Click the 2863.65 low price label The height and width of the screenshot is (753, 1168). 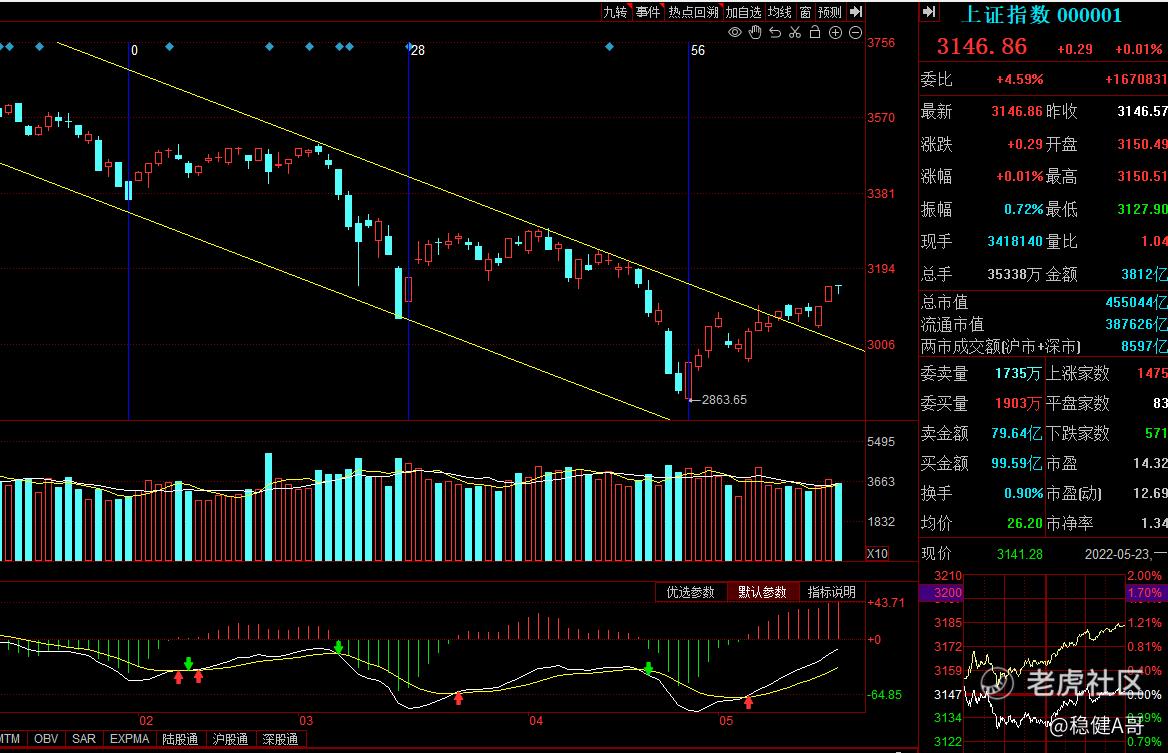pyautogui.click(x=724, y=400)
